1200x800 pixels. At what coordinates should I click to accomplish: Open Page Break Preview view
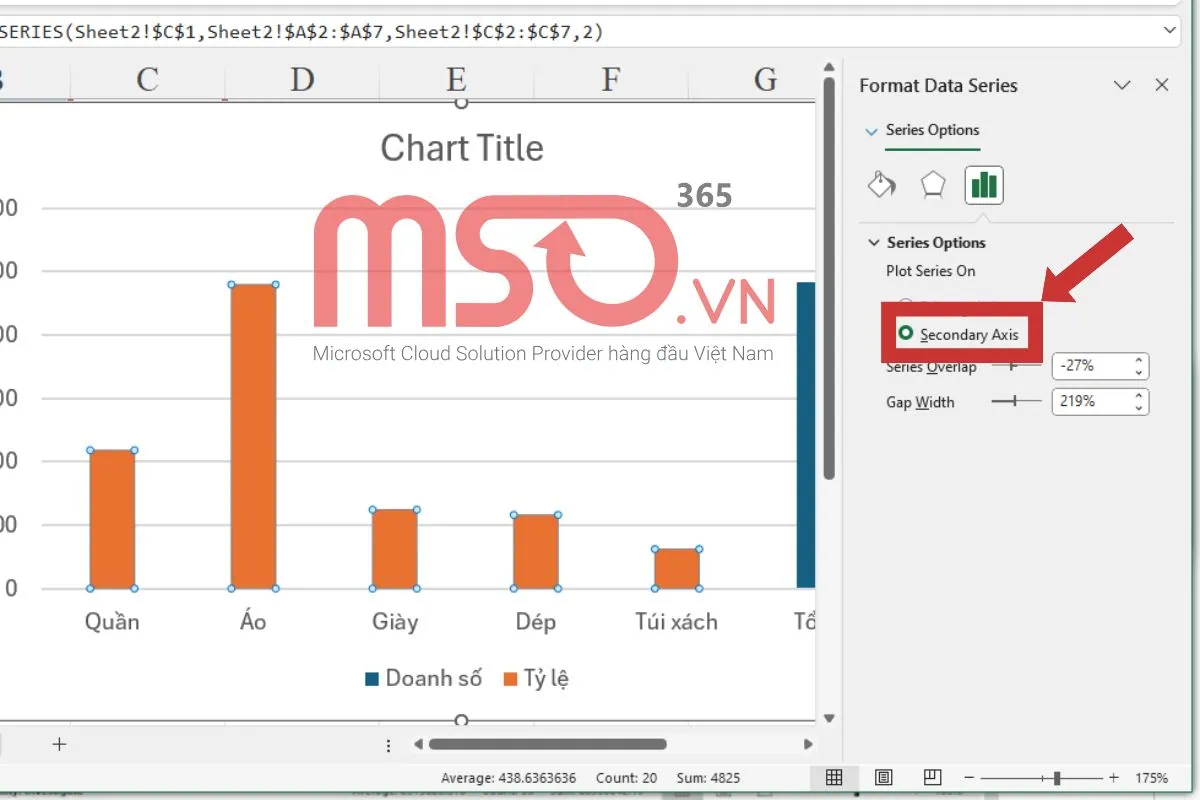932,777
